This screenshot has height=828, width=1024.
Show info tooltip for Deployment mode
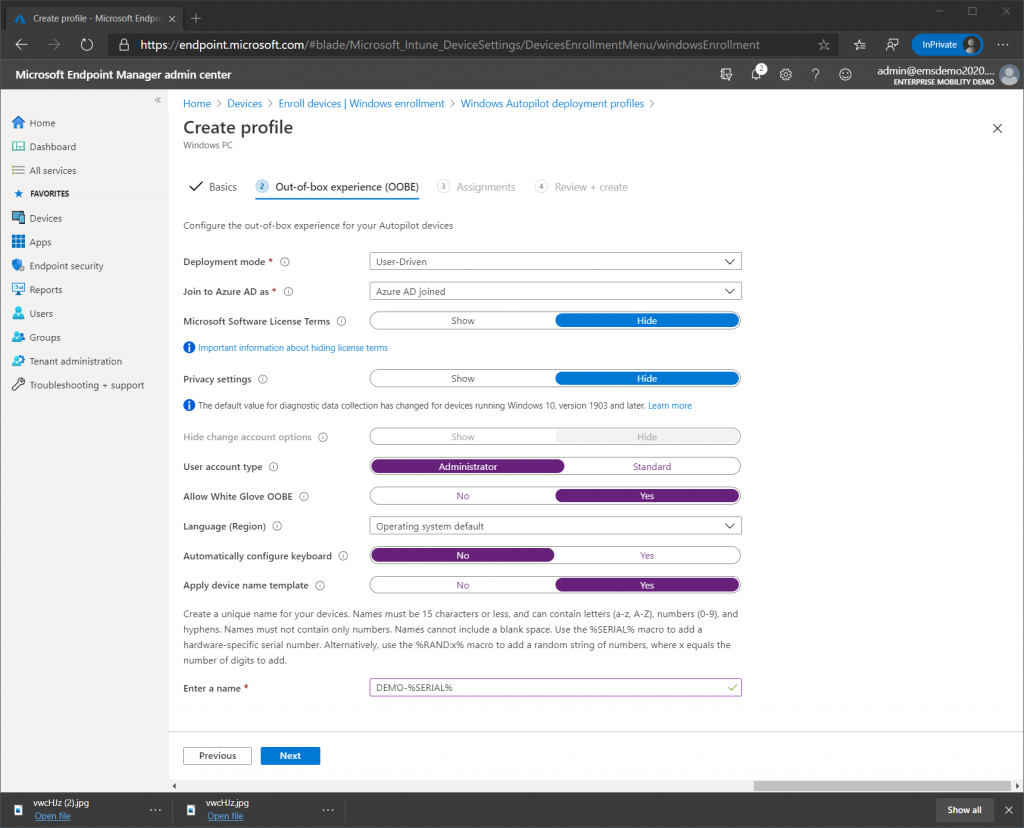pos(285,262)
